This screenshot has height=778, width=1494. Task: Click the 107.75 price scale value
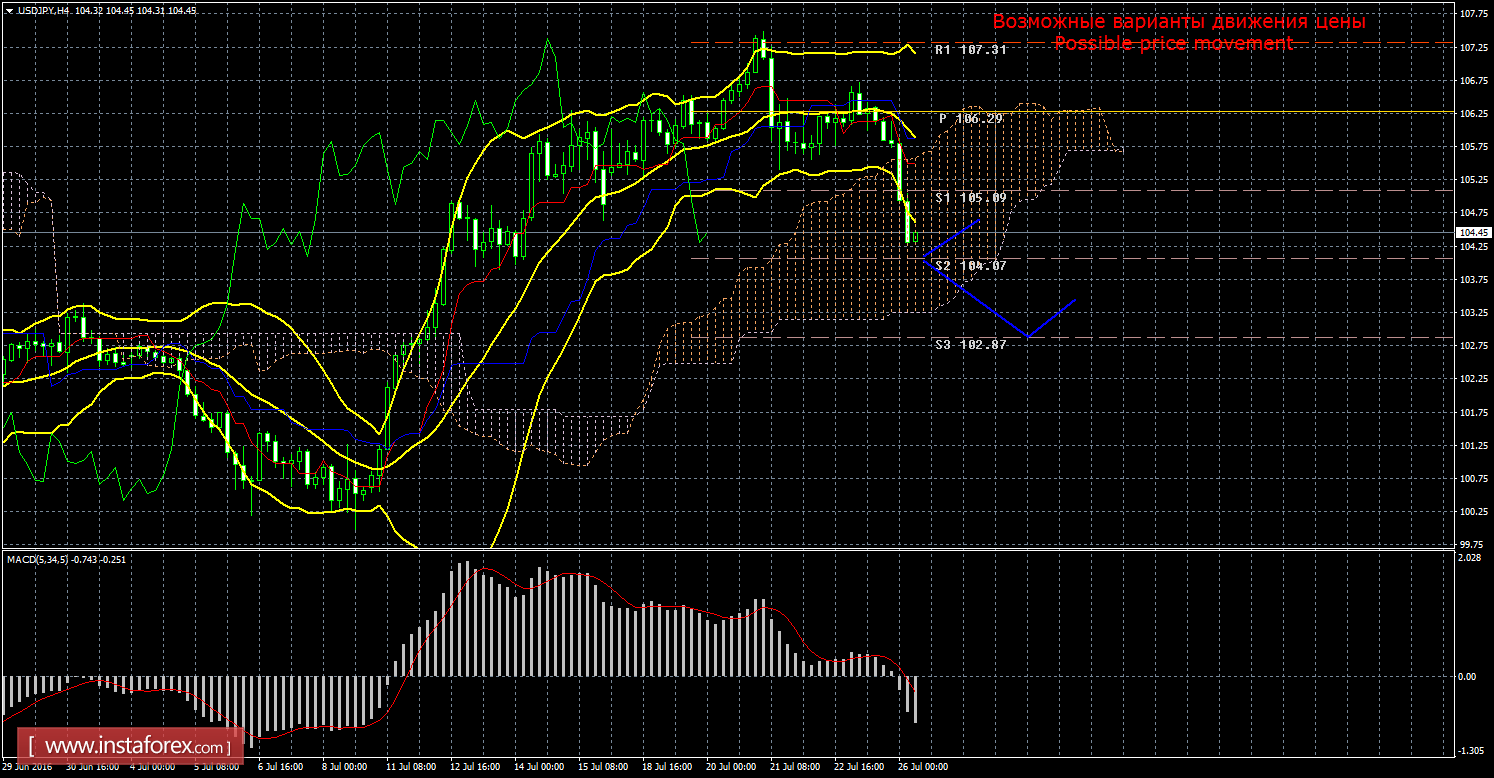click(1473, 14)
